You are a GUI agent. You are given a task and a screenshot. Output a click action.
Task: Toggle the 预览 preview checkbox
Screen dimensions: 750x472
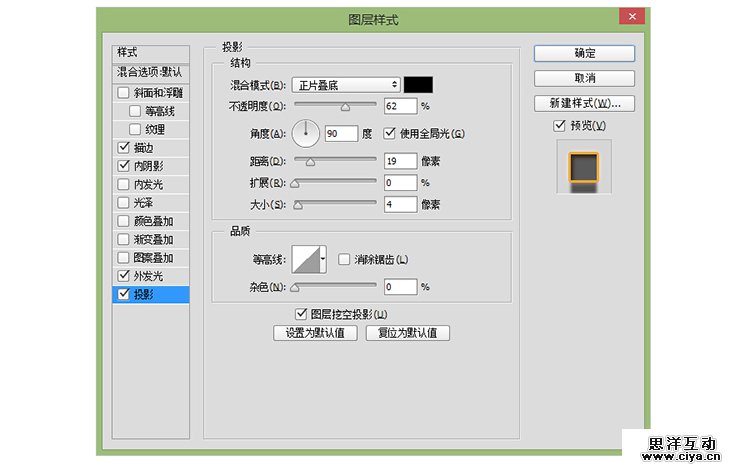559,126
